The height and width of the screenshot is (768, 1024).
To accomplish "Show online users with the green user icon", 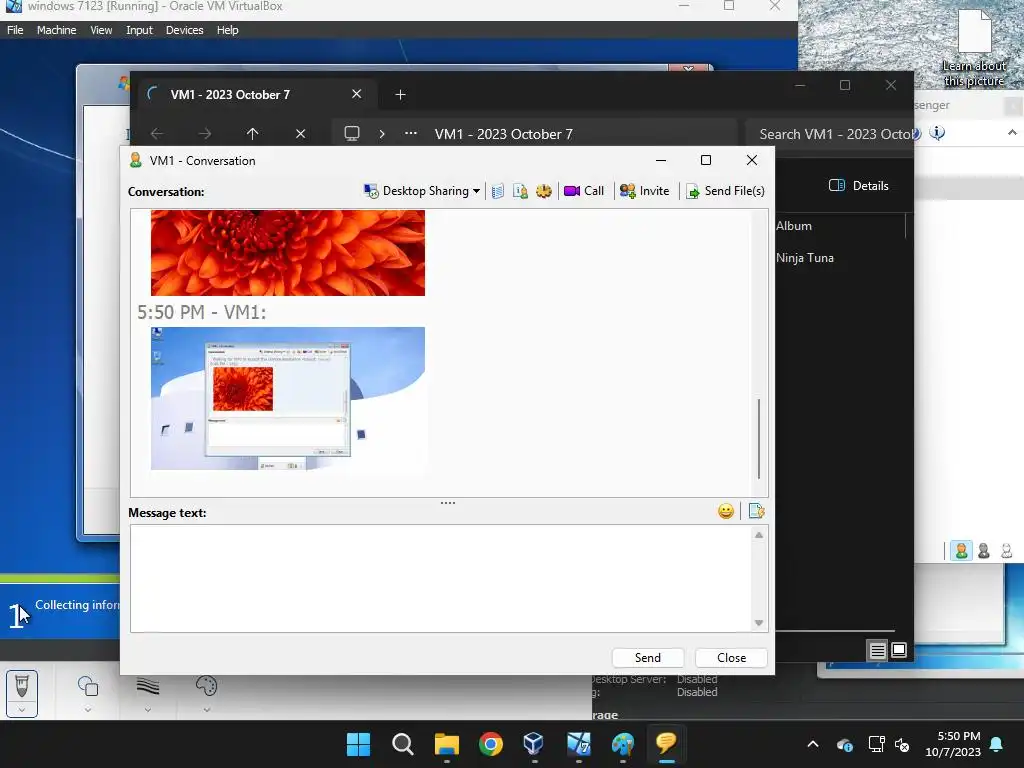I will 961,551.
